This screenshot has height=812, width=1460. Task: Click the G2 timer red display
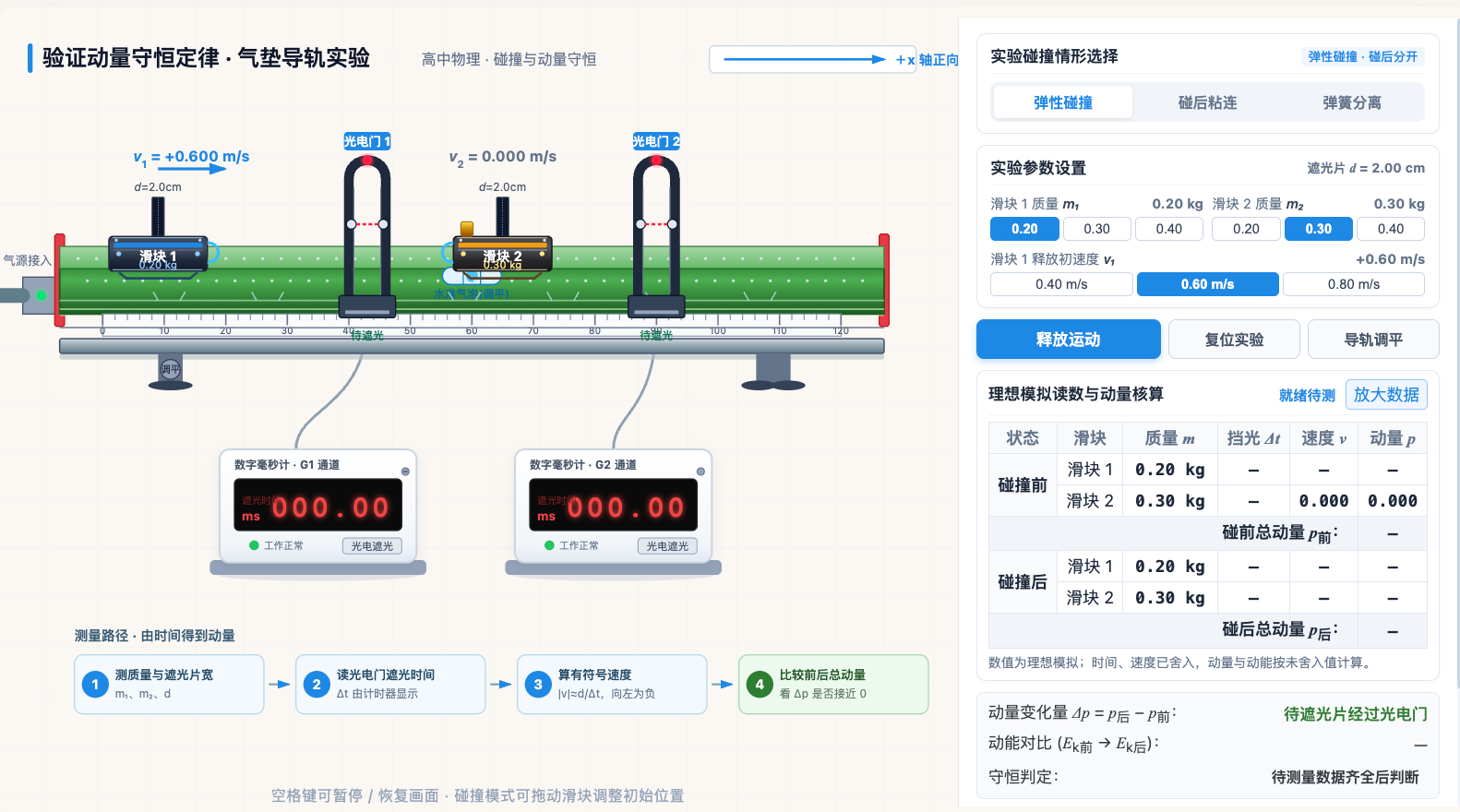click(613, 505)
